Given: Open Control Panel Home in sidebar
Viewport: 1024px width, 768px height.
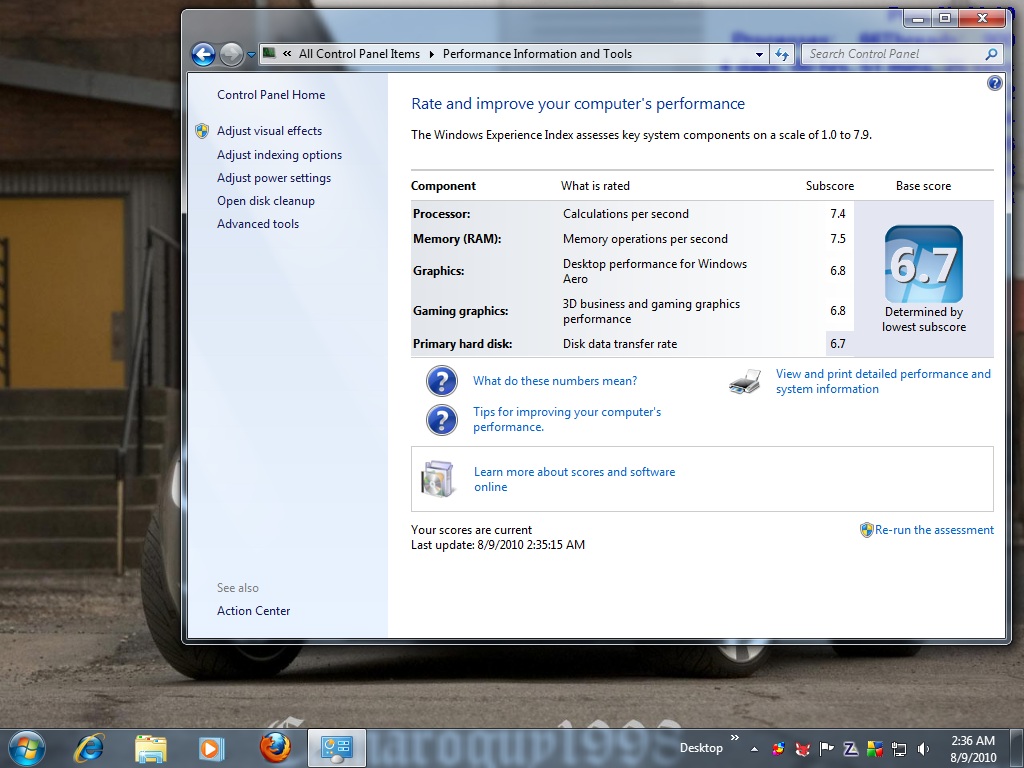Looking at the screenshot, I should click(x=271, y=95).
